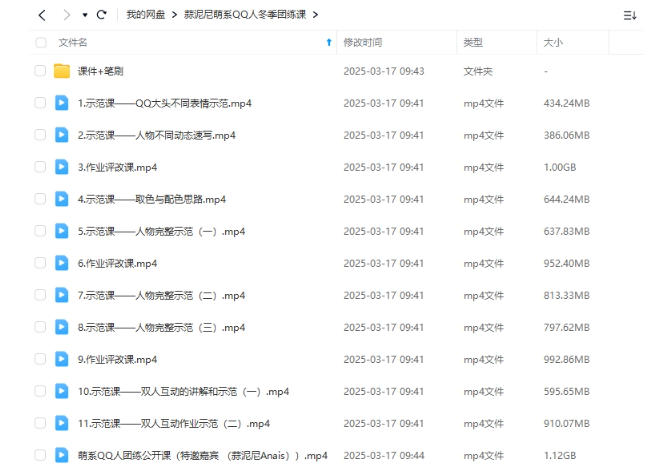This screenshot has height=471, width=672.
Task: Sort by 修改时间 column
Action: pyautogui.click(x=363, y=42)
